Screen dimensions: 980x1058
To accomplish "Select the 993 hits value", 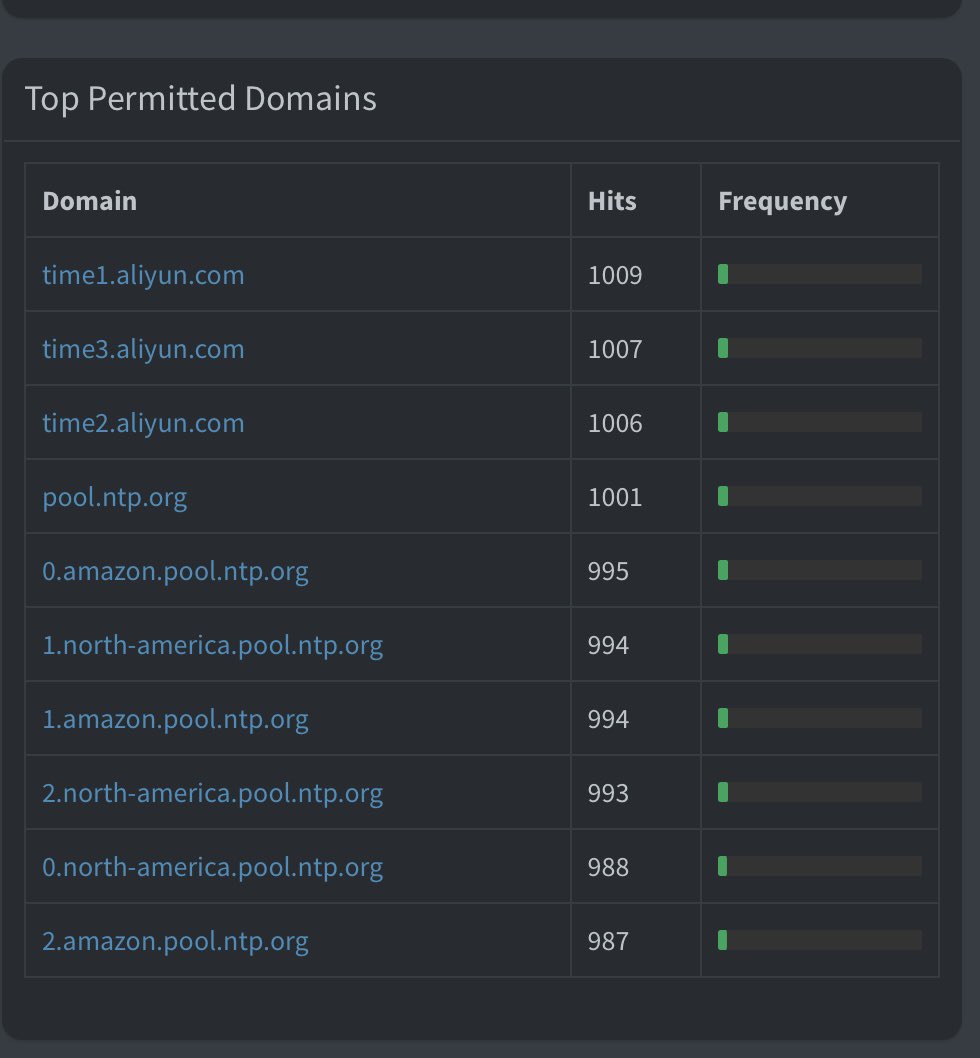I will point(608,794).
